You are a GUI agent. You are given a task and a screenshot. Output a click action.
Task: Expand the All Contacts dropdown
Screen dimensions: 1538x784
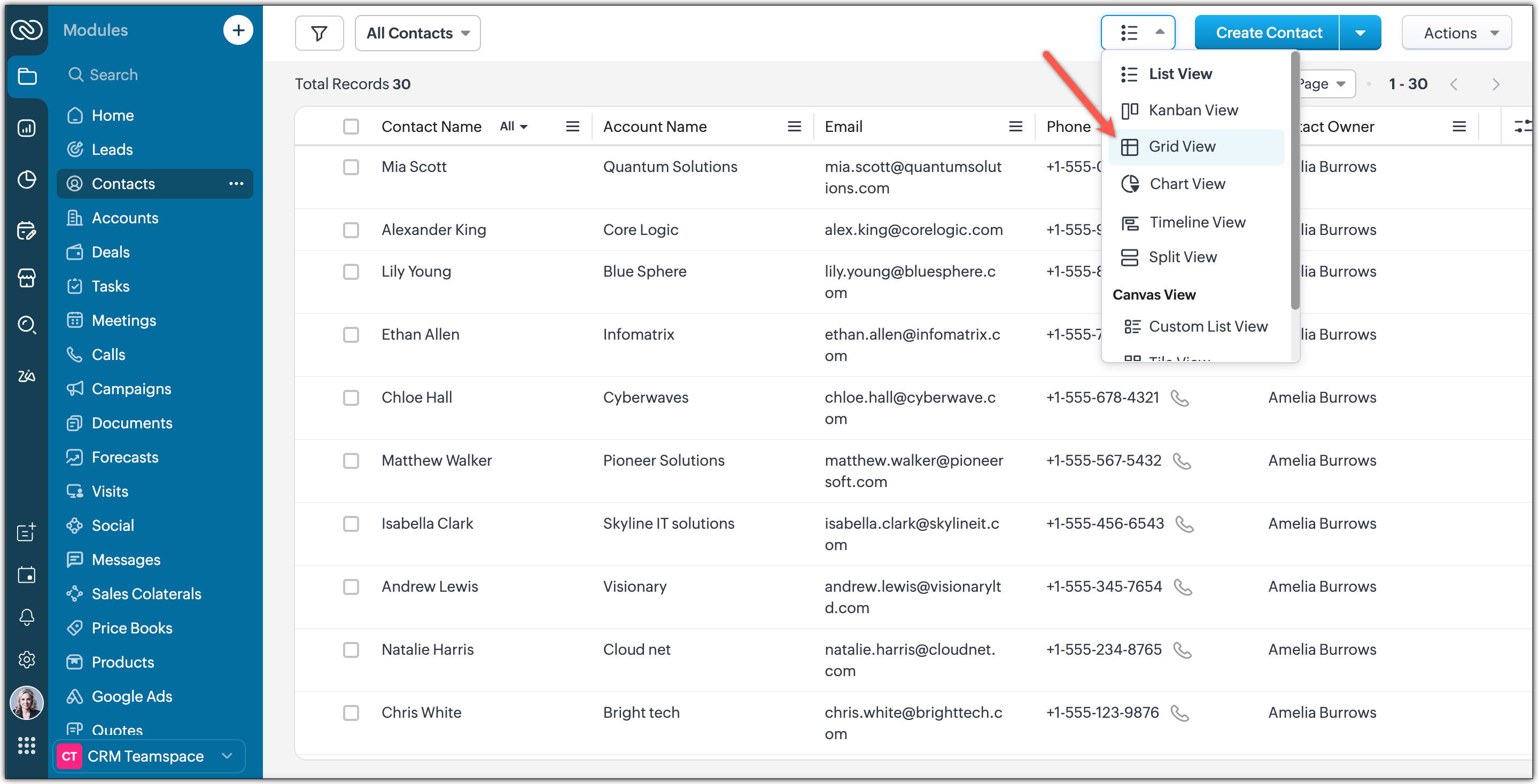417,34
